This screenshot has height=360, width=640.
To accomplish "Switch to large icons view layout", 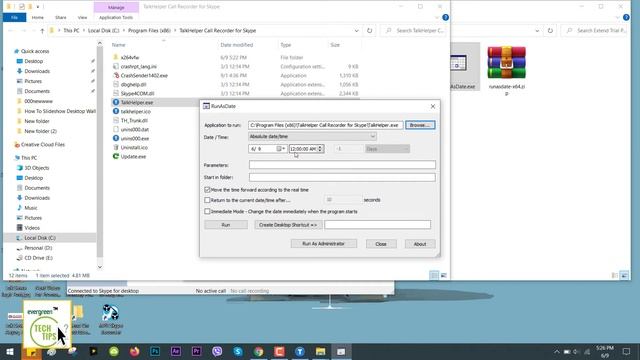I will 444,276.
